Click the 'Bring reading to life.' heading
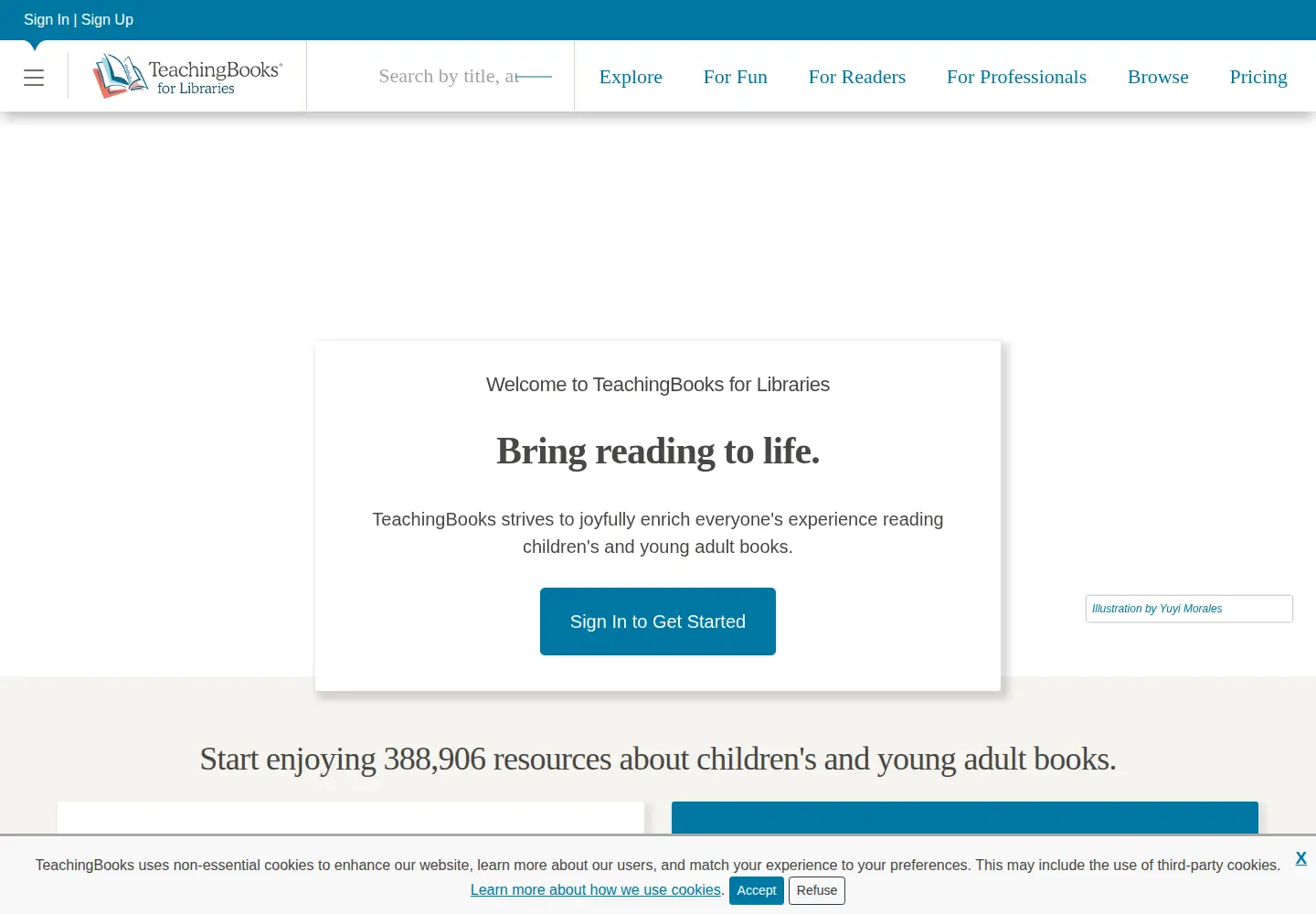1316x914 pixels. (x=658, y=452)
